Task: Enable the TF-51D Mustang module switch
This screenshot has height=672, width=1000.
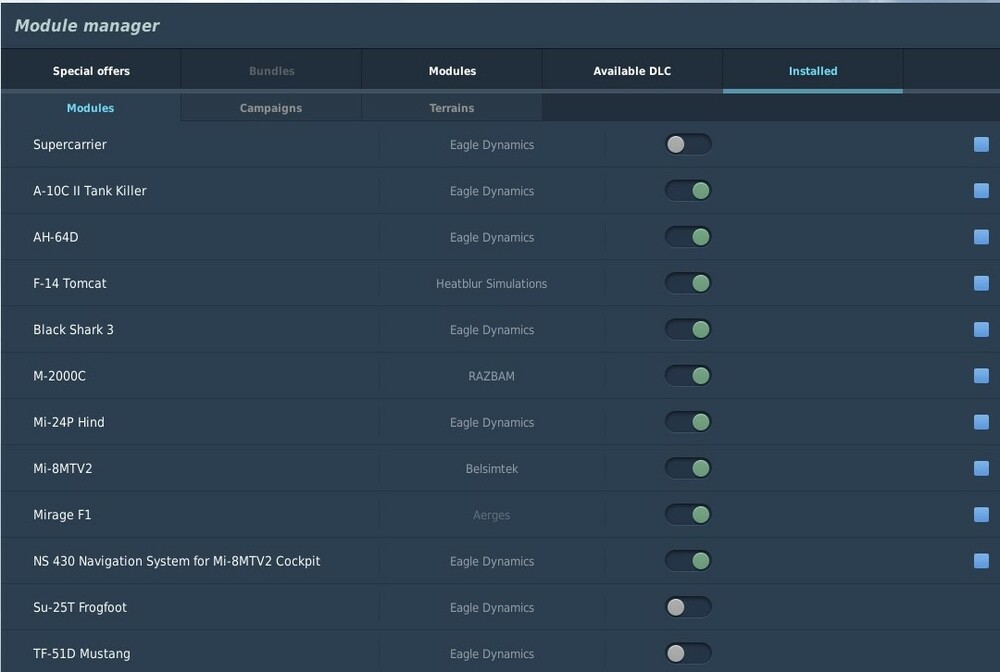Action: tap(688, 654)
